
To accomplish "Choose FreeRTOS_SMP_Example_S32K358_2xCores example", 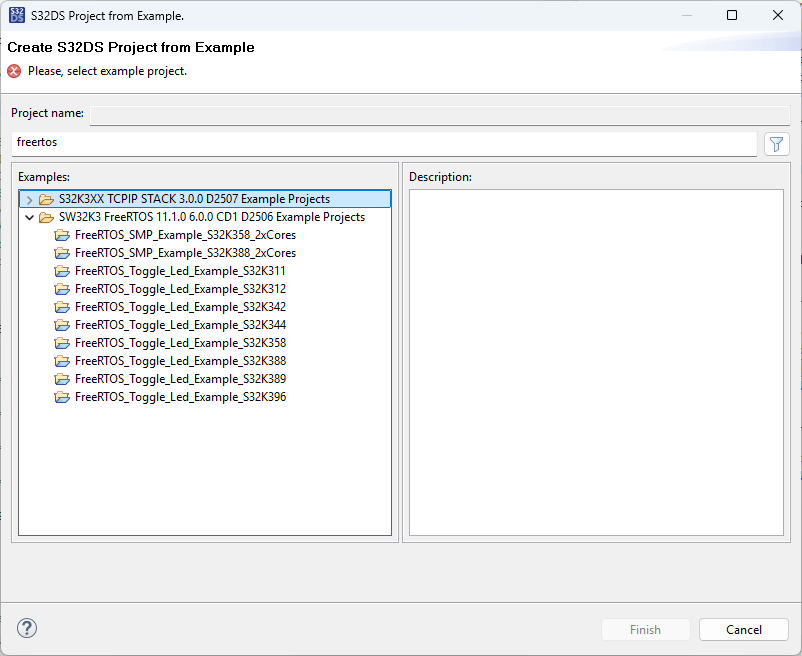I will (185, 235).
